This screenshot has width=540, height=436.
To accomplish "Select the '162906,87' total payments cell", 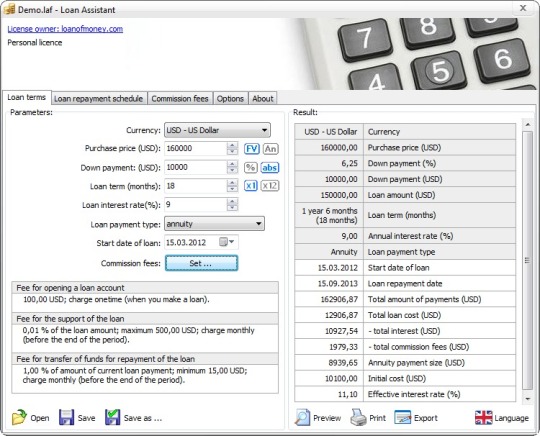I will pyautogui.click(x=329, y=299).
